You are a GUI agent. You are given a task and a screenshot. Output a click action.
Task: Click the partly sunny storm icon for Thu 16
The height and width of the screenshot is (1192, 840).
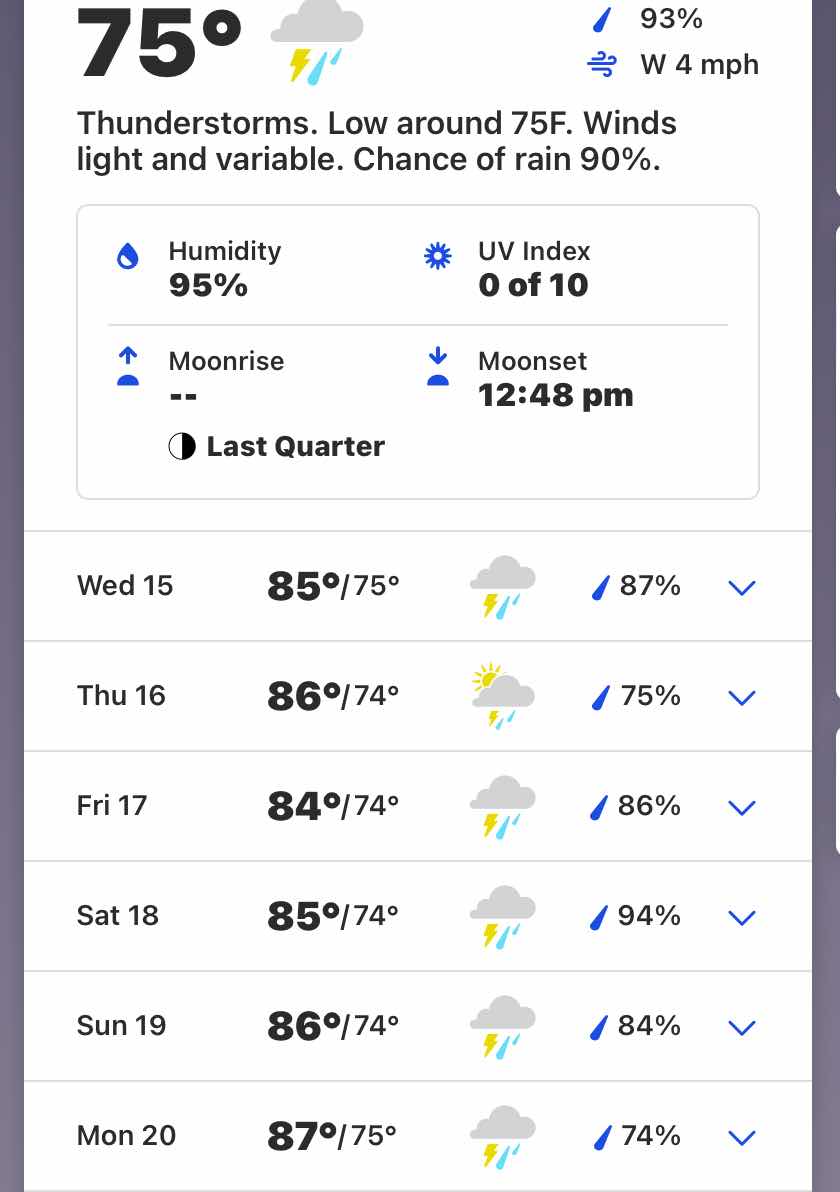point(502,695)
